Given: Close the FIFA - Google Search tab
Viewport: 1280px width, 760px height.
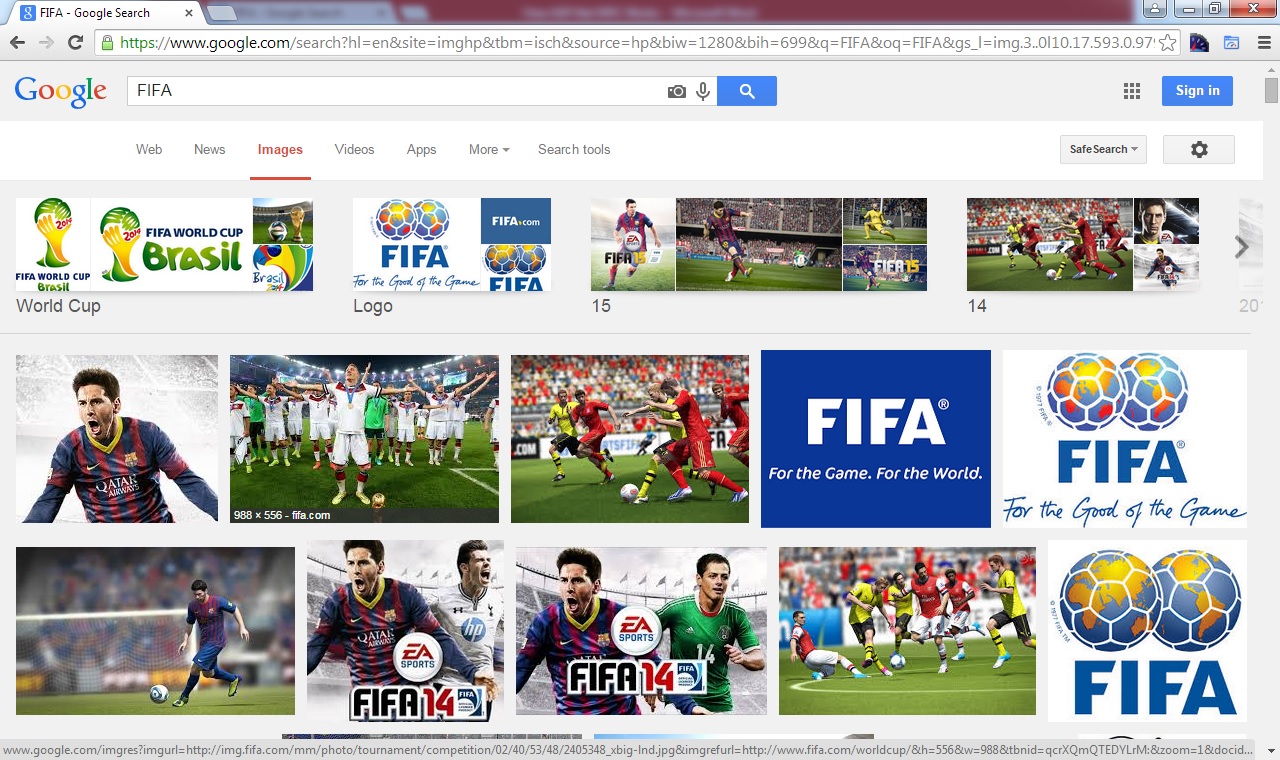Looking at the screenshot, I should 188,13.
